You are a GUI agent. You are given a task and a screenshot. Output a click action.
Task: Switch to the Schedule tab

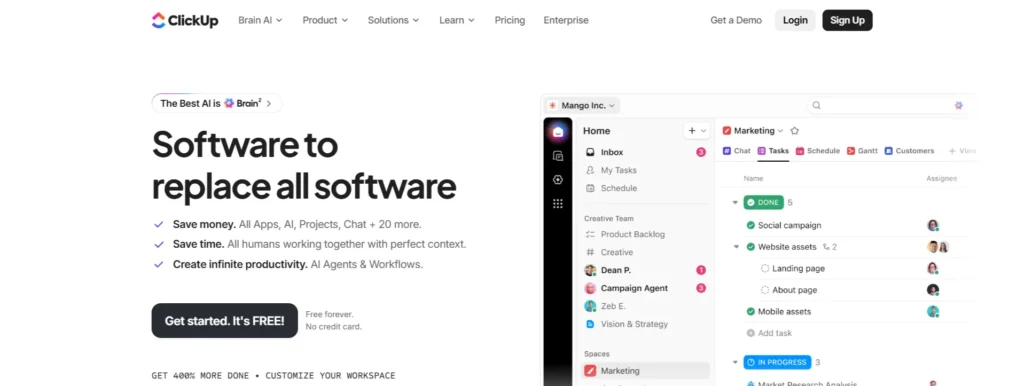tap(818, 151)
